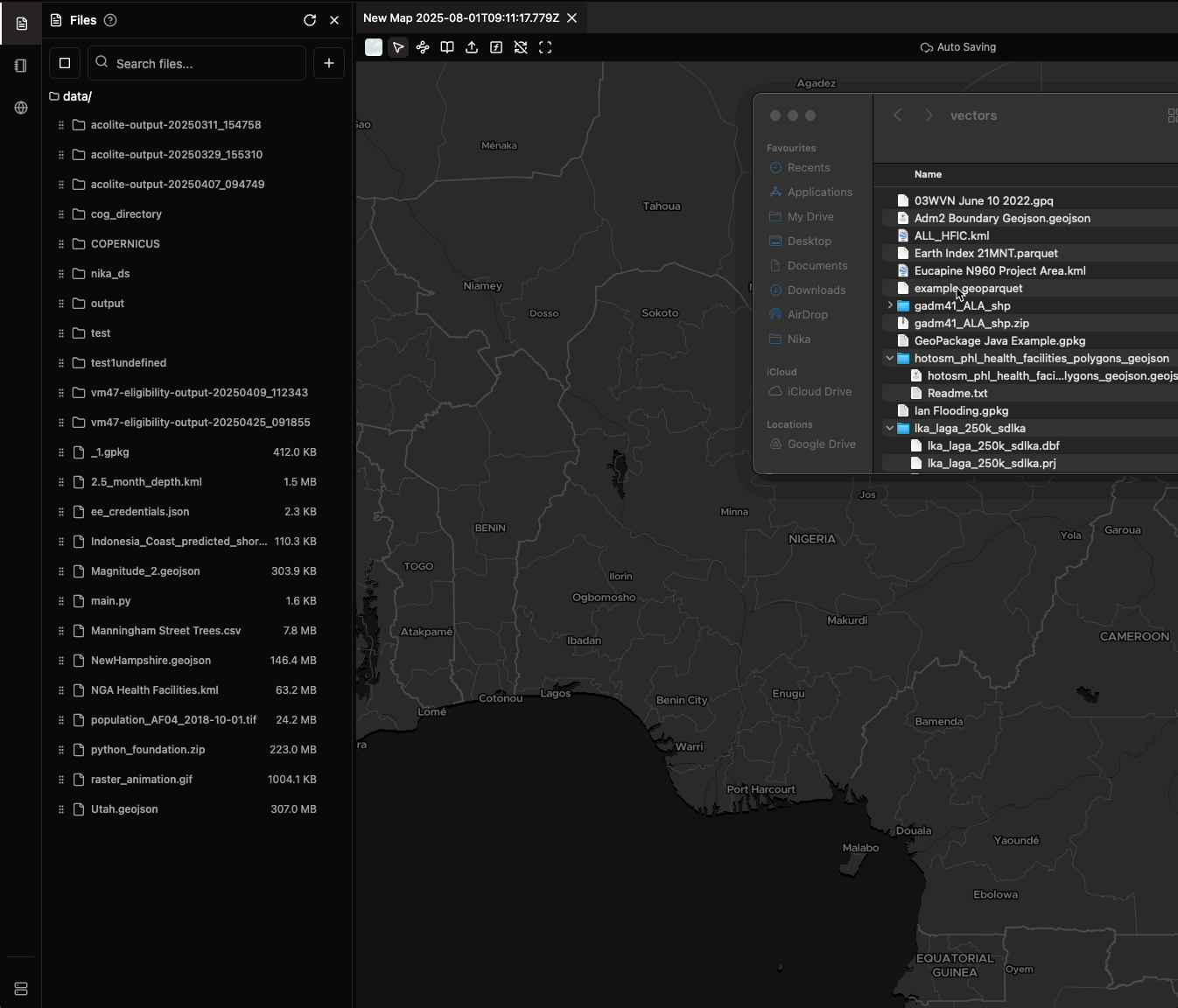Collapse the lka_laga_250k_sdlka folder in Finder
The height and width of the screenshot is (1008, 1178).
[890, 428]
